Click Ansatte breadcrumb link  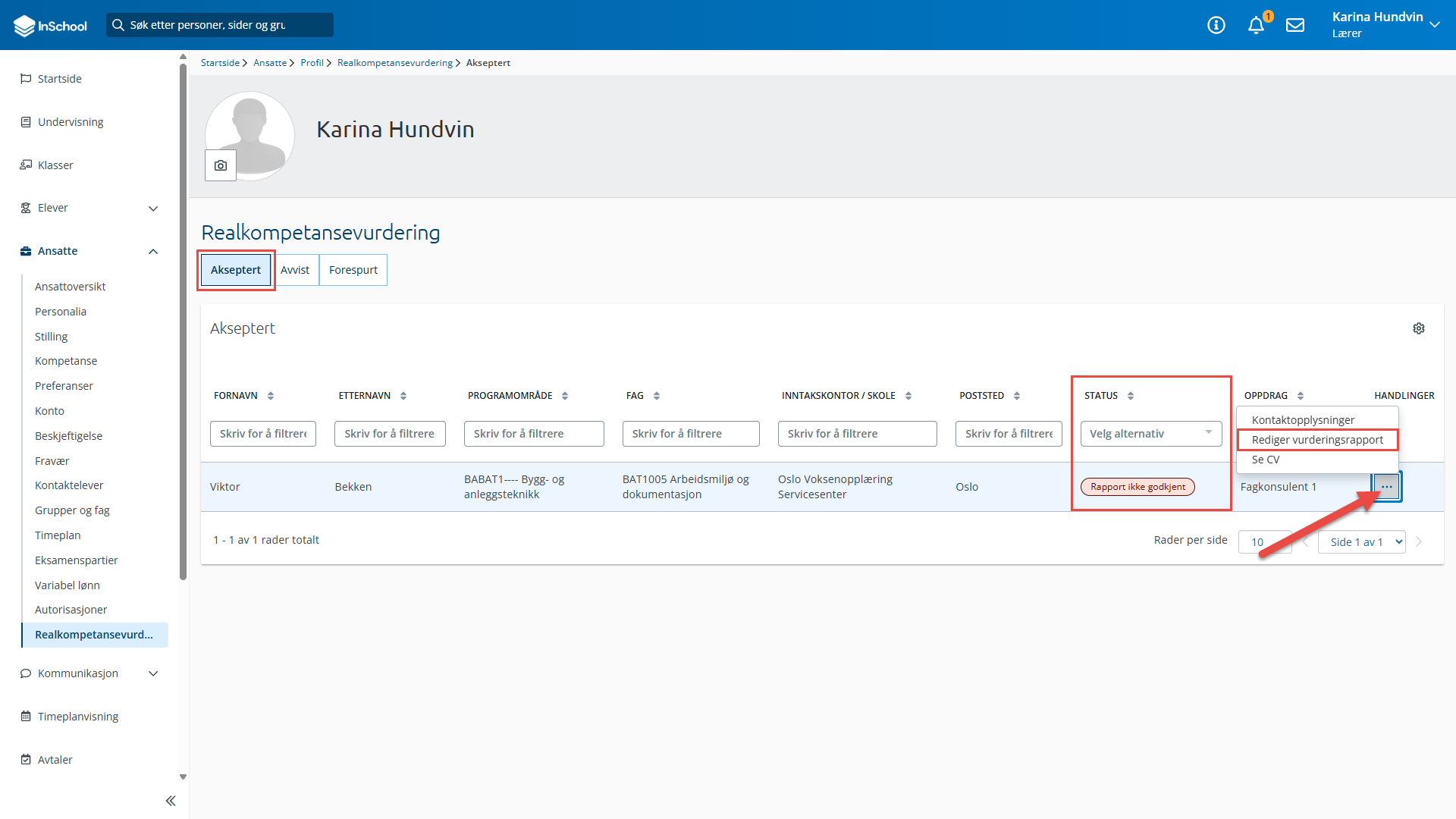pos(270,63)
